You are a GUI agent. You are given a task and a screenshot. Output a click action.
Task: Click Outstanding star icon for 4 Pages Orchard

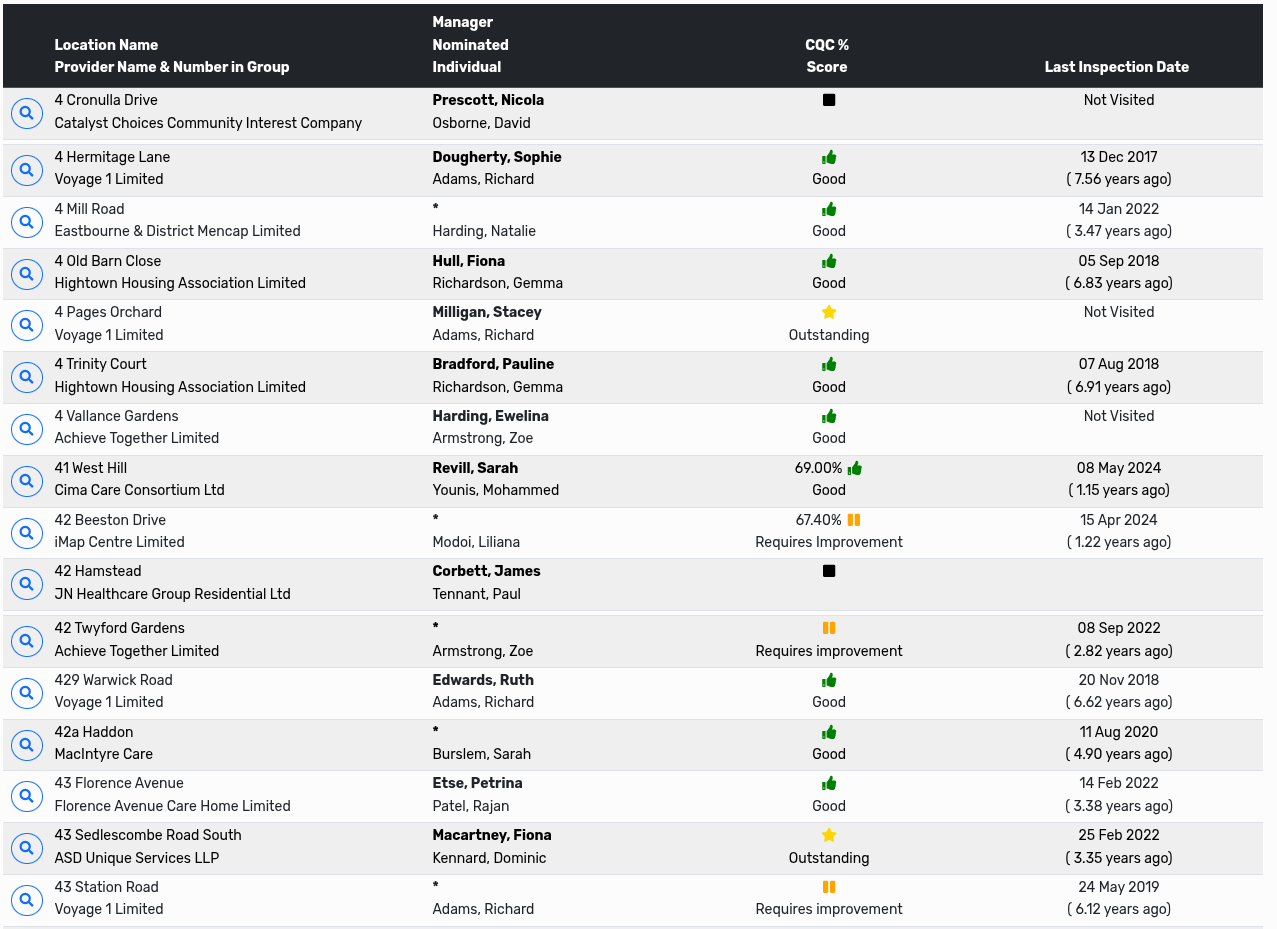pyautogui.click(x=829, y=312)
